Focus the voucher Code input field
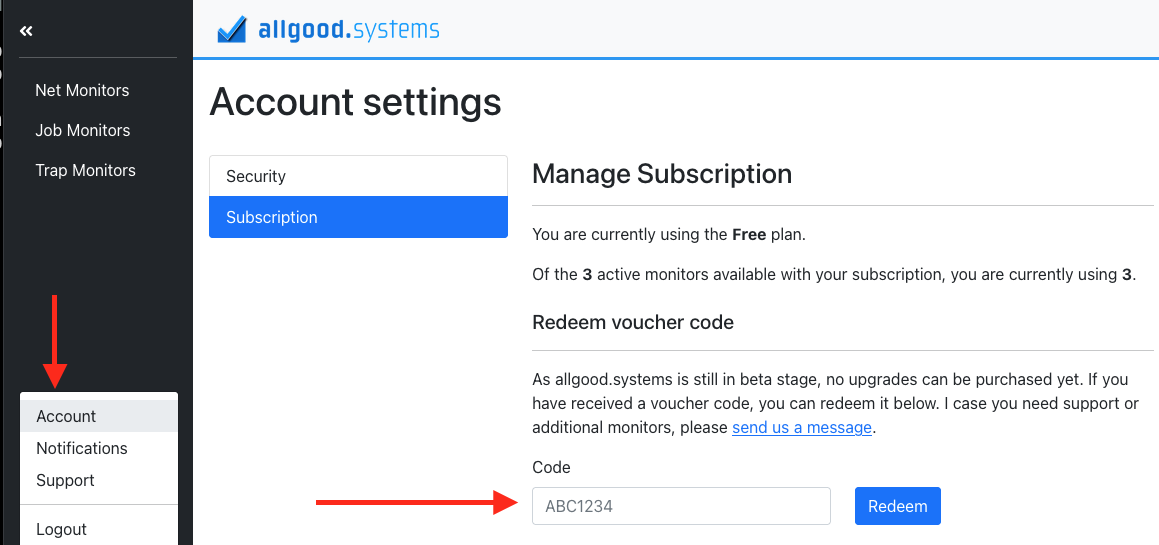The height and width of the screenshot is (545, 1159). point(682,506)
